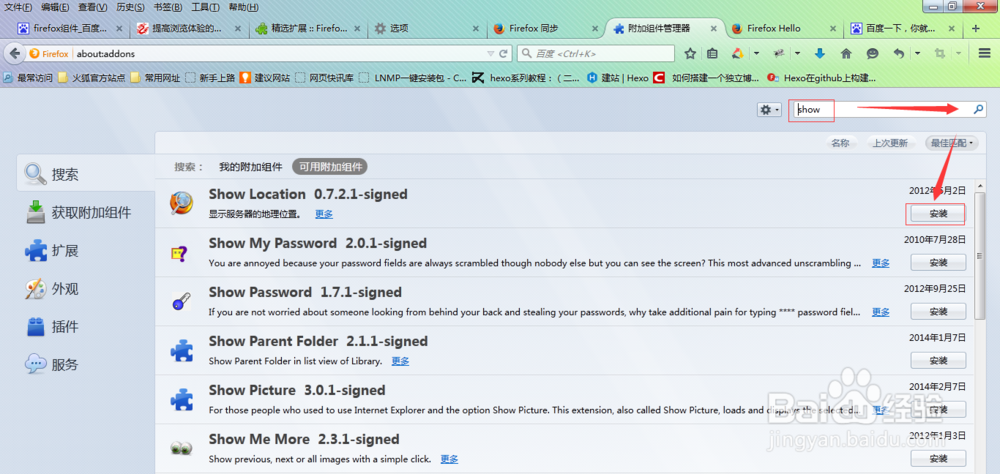Open the 书签(B) menu
Viewport: 1000px width, 474px height.
click(x=168, y=8)
